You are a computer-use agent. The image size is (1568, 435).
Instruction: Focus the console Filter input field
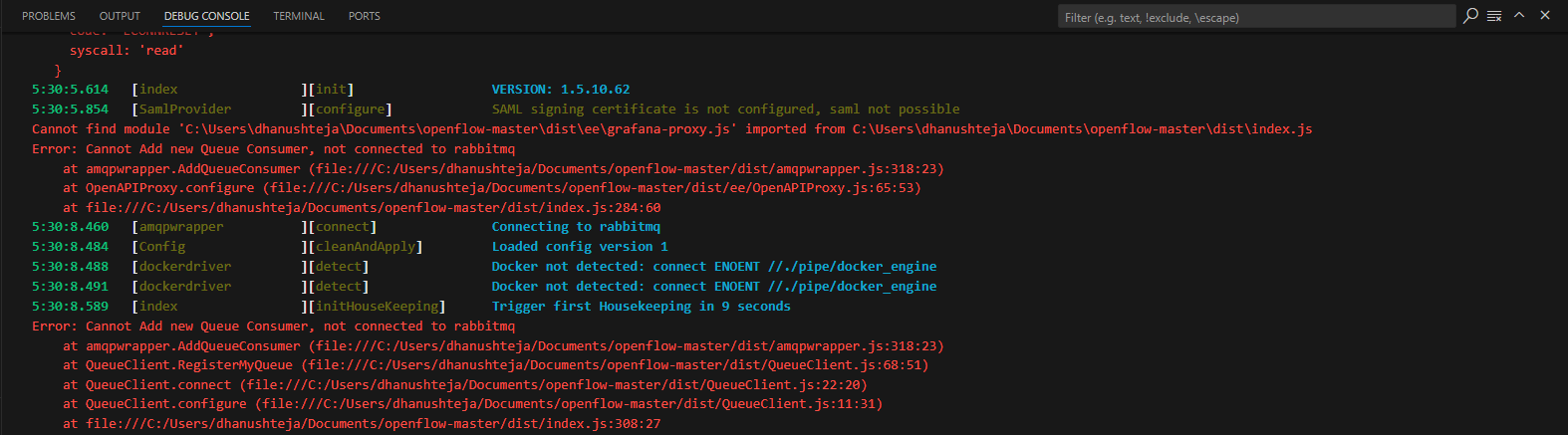(1257, 17)
